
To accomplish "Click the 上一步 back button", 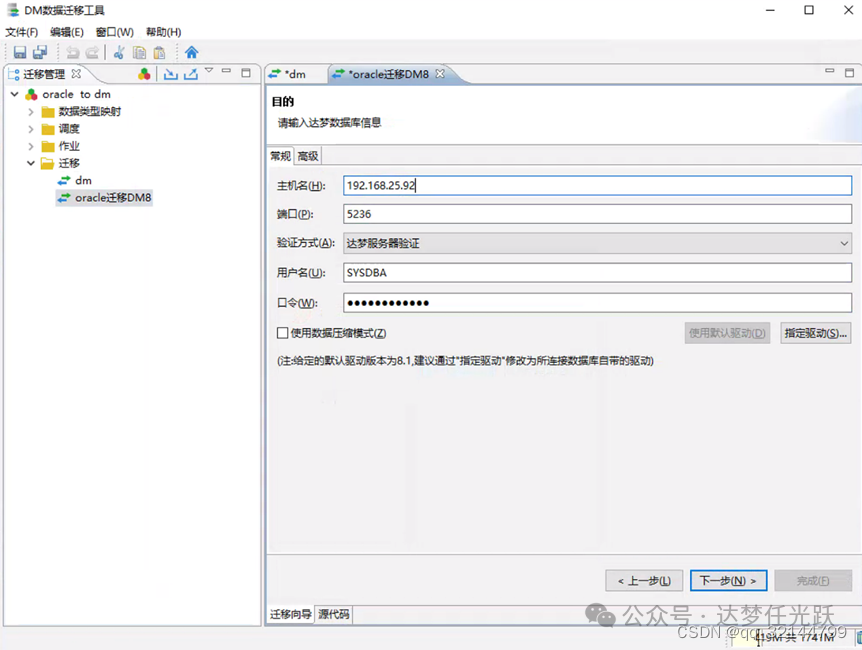I will 644,581.
